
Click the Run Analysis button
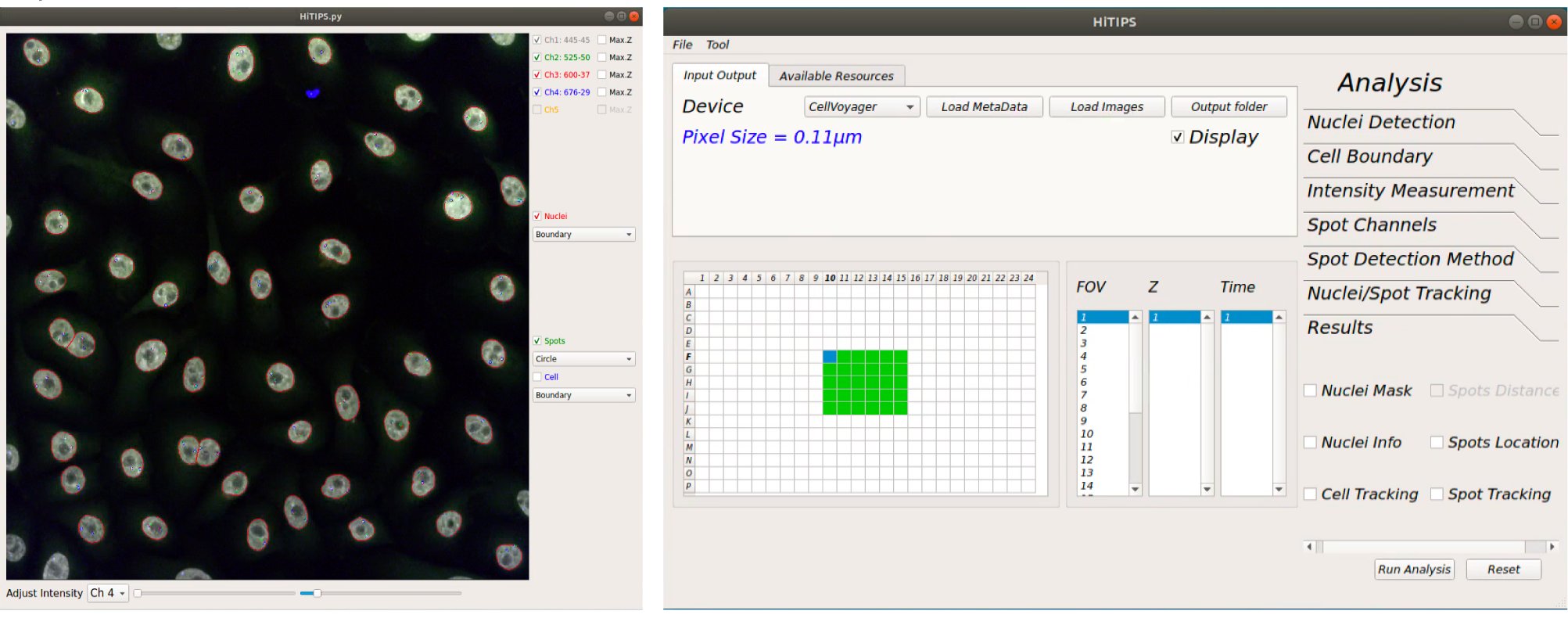tap(1414, 569)
